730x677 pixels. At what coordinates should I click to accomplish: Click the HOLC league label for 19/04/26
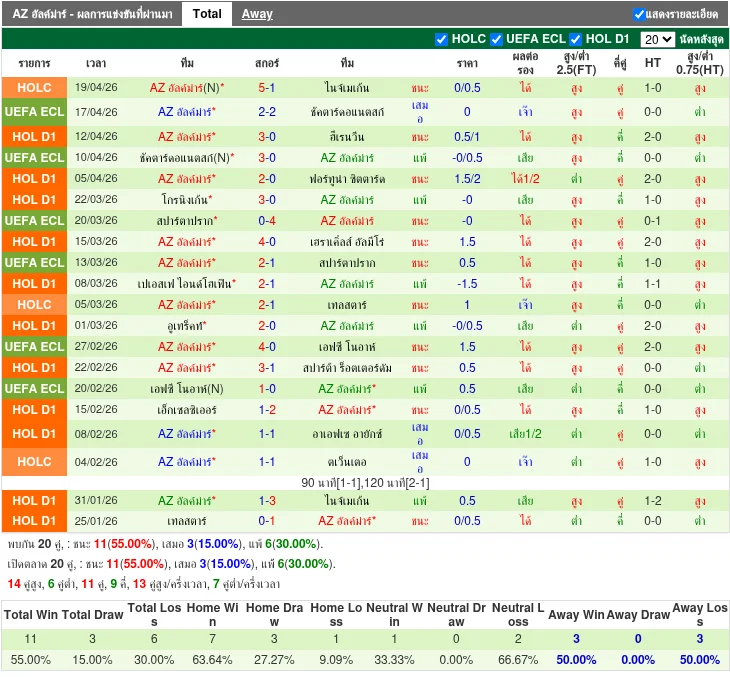point(34,88)
